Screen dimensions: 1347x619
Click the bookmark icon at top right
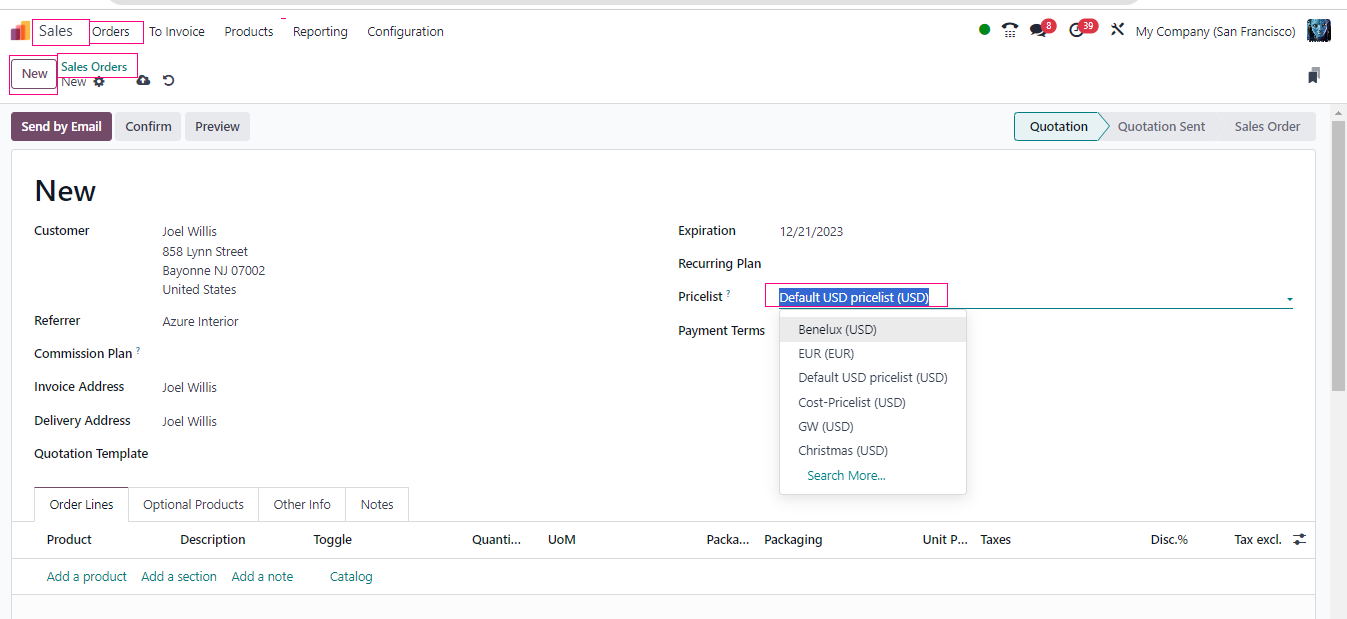pos(1314,76)
